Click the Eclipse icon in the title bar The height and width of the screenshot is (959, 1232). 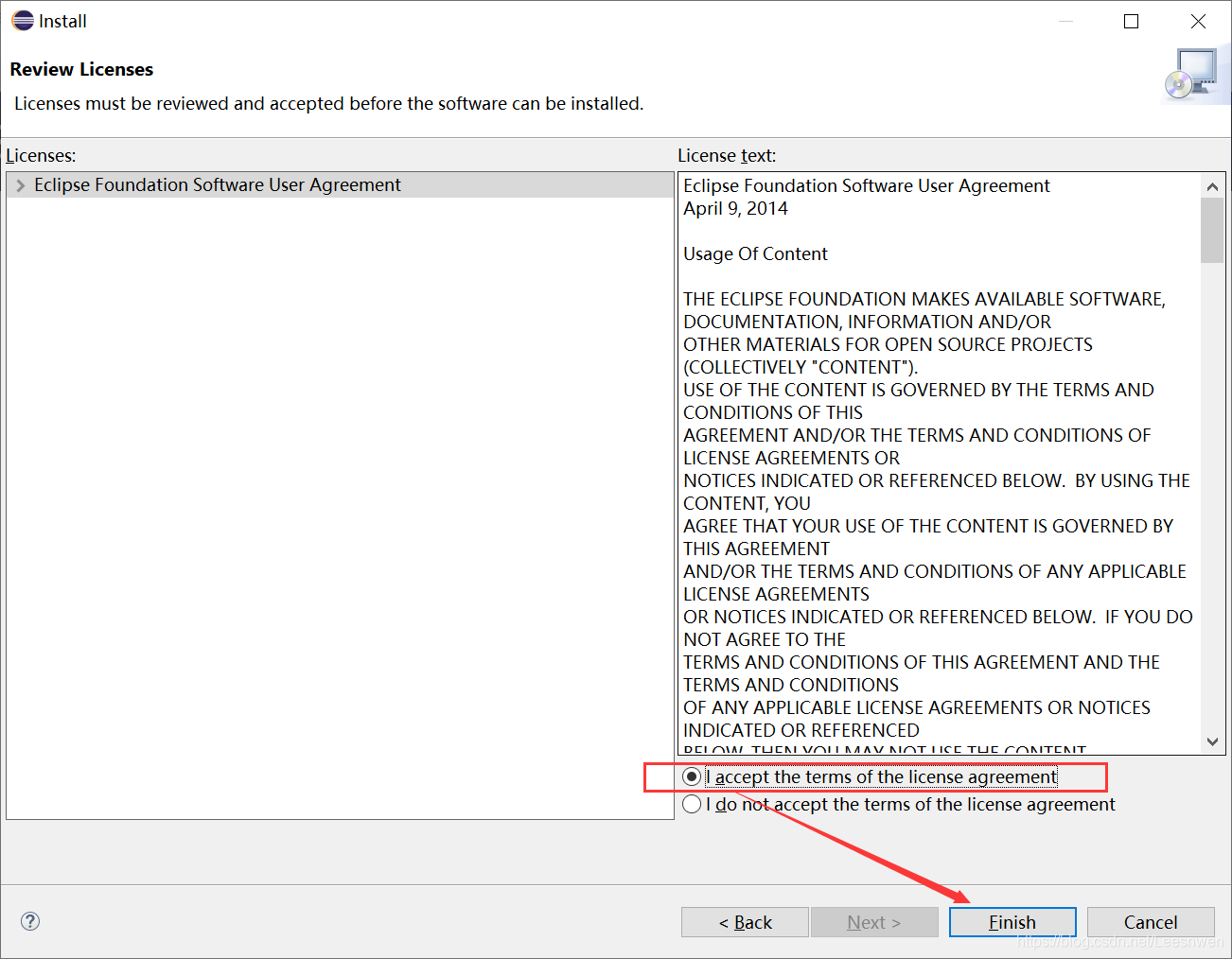coord(23,21)
